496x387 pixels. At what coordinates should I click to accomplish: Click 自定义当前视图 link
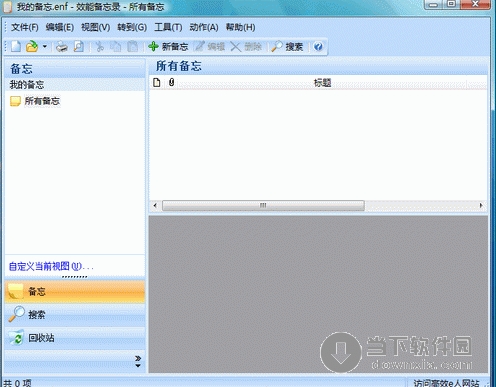click(x=51, y=266)
